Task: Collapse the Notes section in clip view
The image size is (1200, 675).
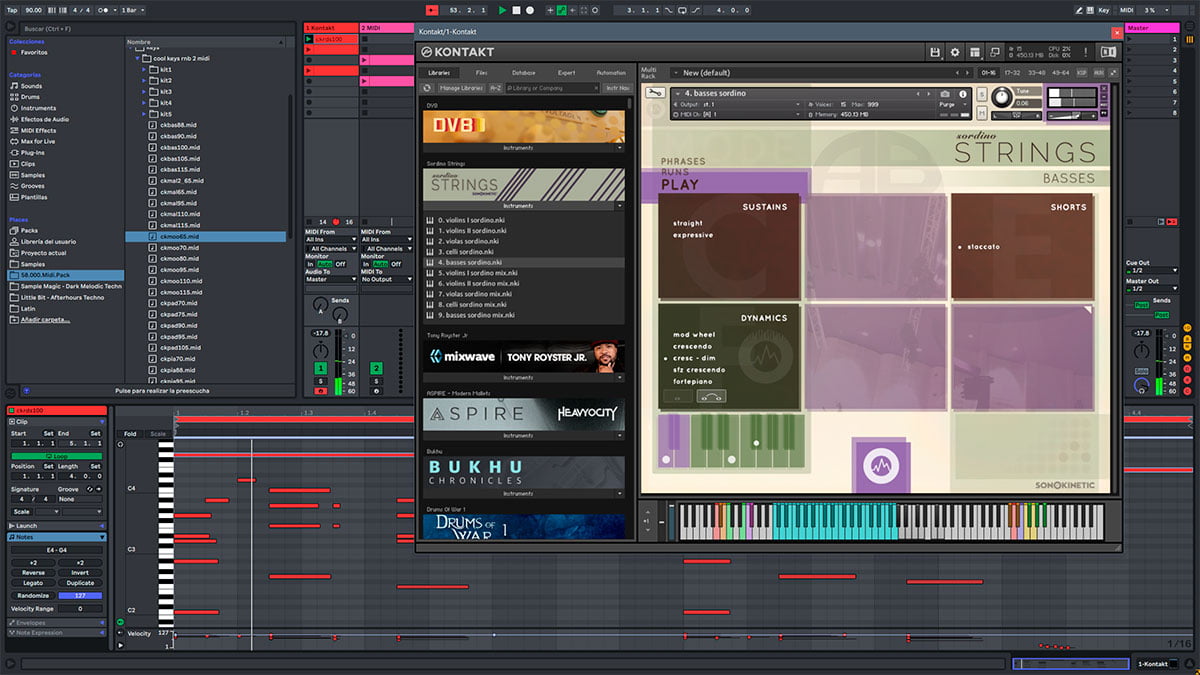Action: pyautogui.click(x=100, y=537)
